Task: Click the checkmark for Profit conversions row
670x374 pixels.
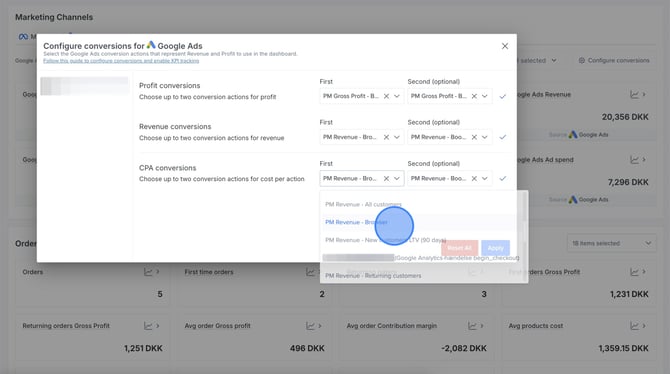Action: pyautogui.click(x=502, y=97)
